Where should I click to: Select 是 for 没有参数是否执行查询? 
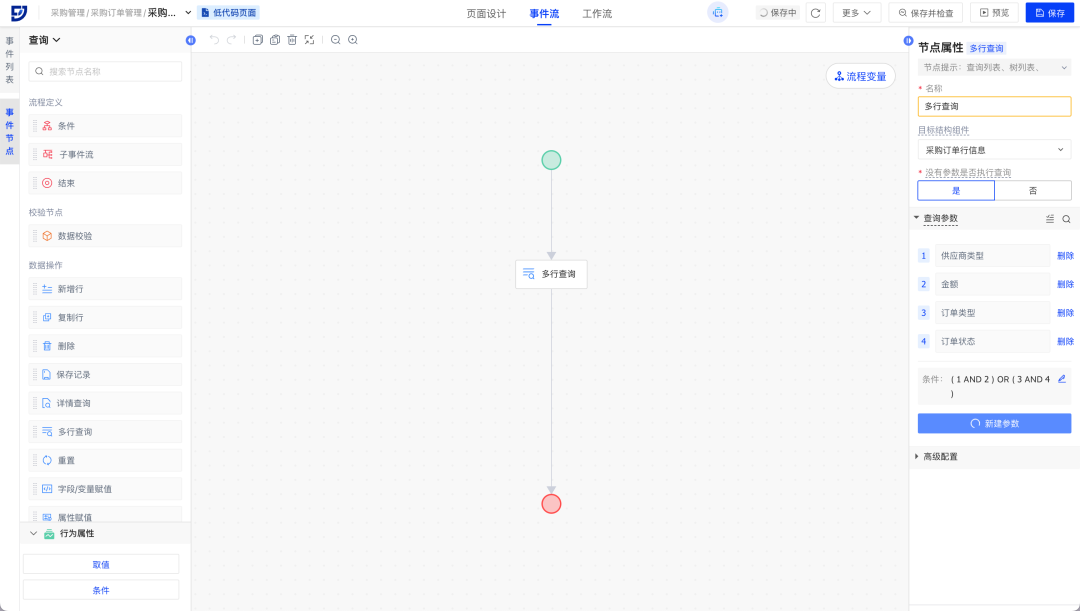click(956, 191)
